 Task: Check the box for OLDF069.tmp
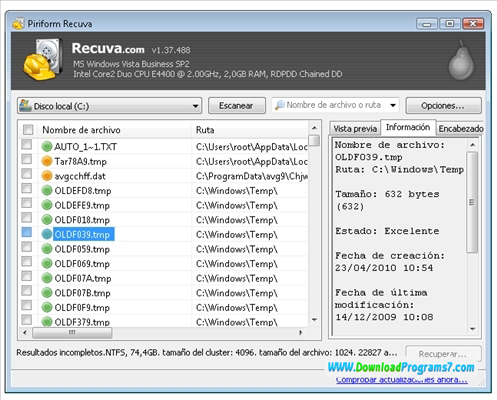pos(27,262)
